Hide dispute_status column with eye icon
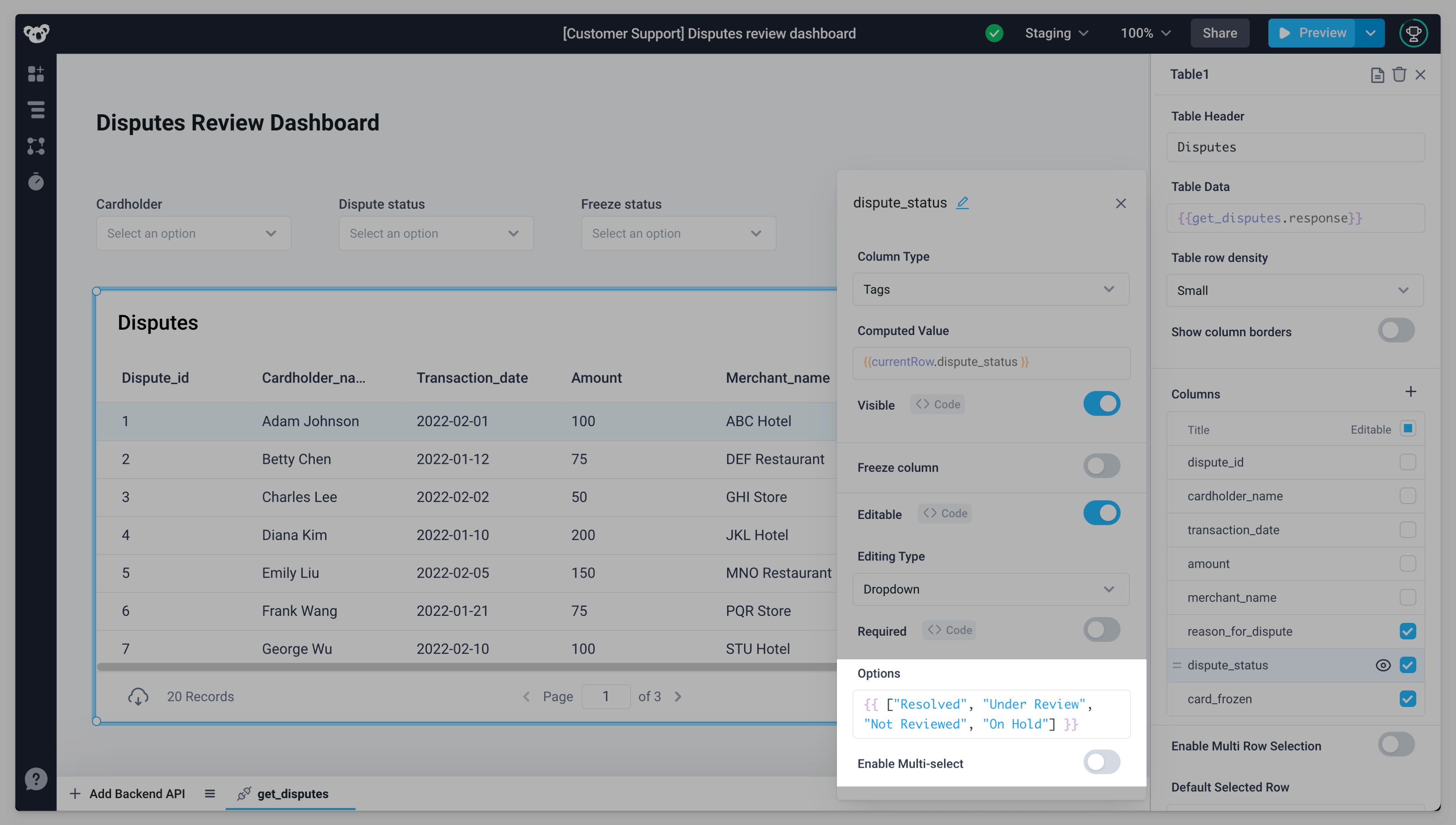 (1383, 665)
